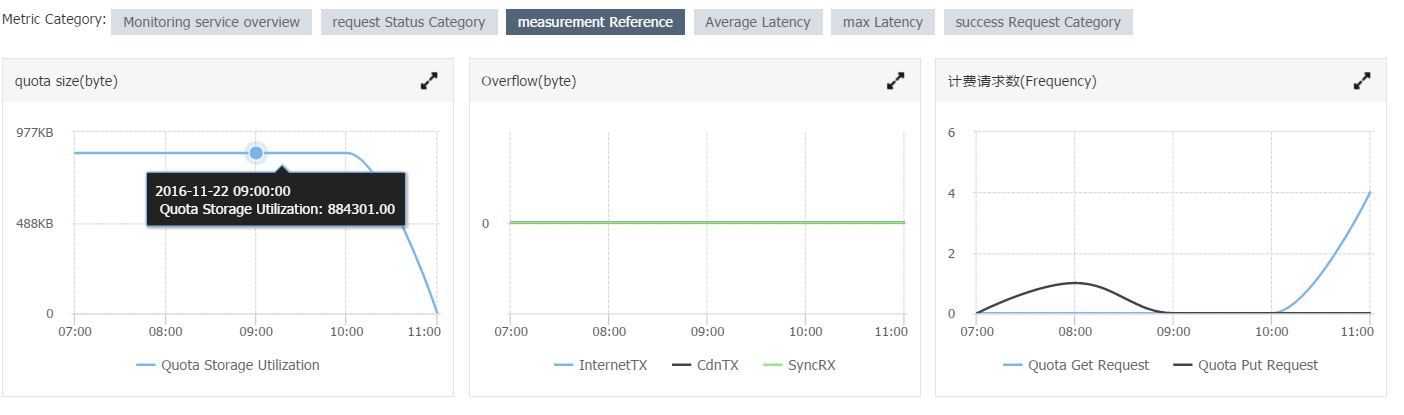Viewport: 1404px width, 415px height.
Task: Enlarge the 计费请求数 frequency chart
Action: tap(1362, 81)
